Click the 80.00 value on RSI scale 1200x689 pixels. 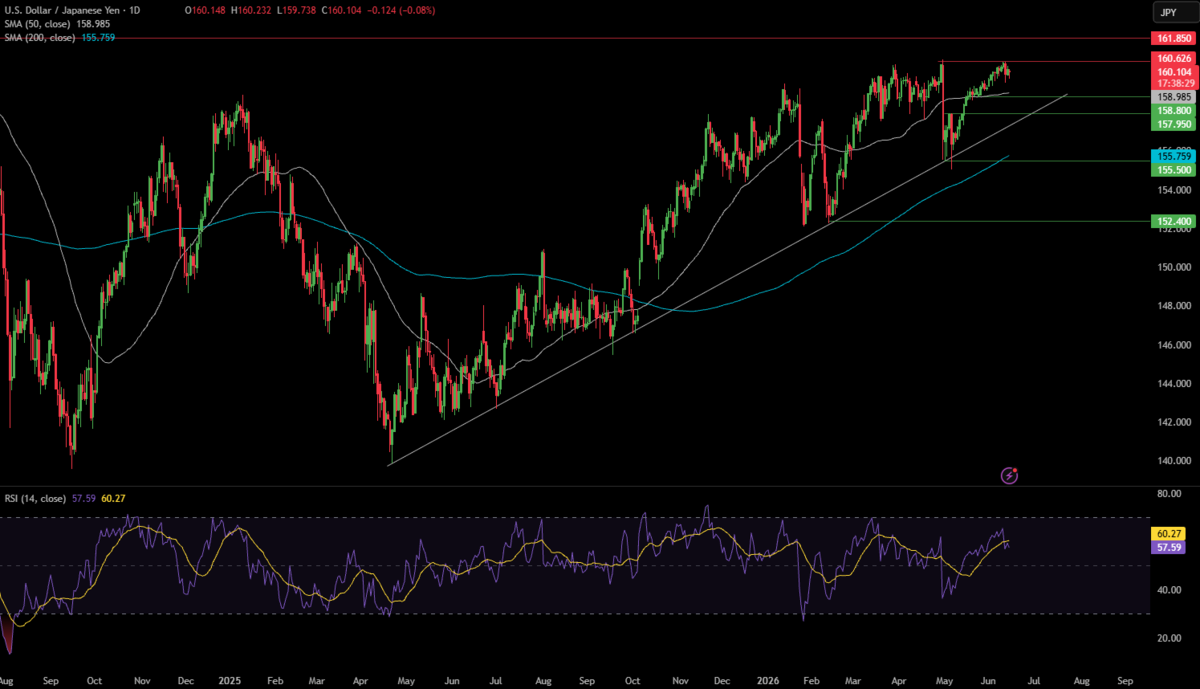(1168, 494)
